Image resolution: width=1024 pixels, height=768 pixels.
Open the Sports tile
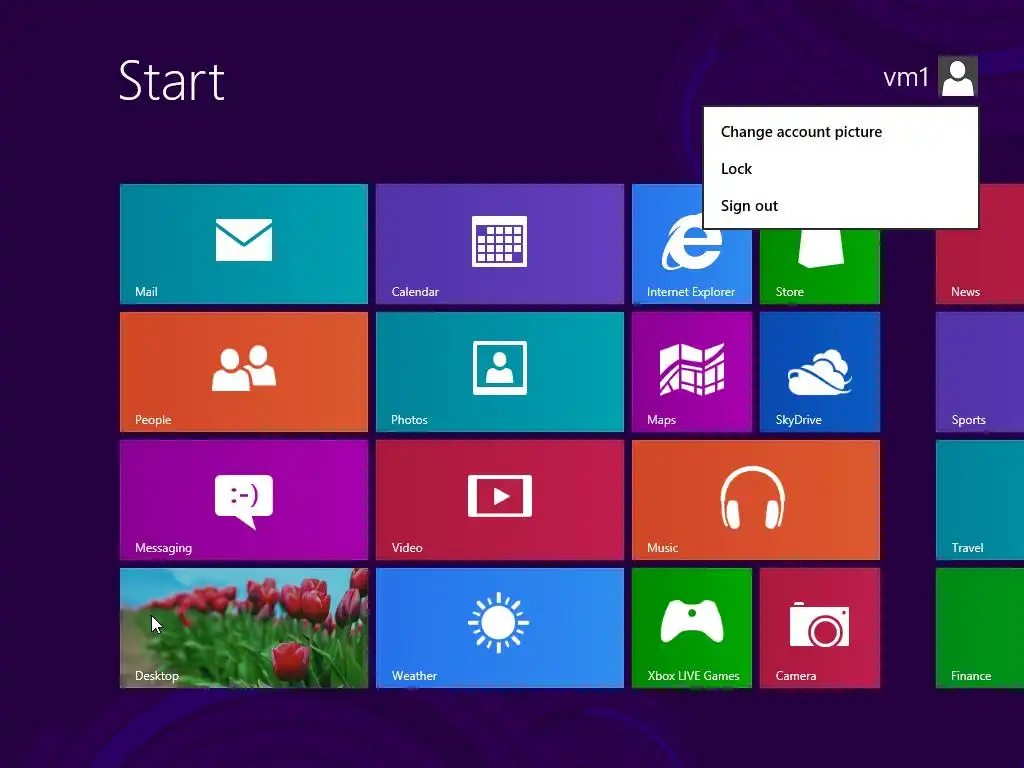[980, 372]
